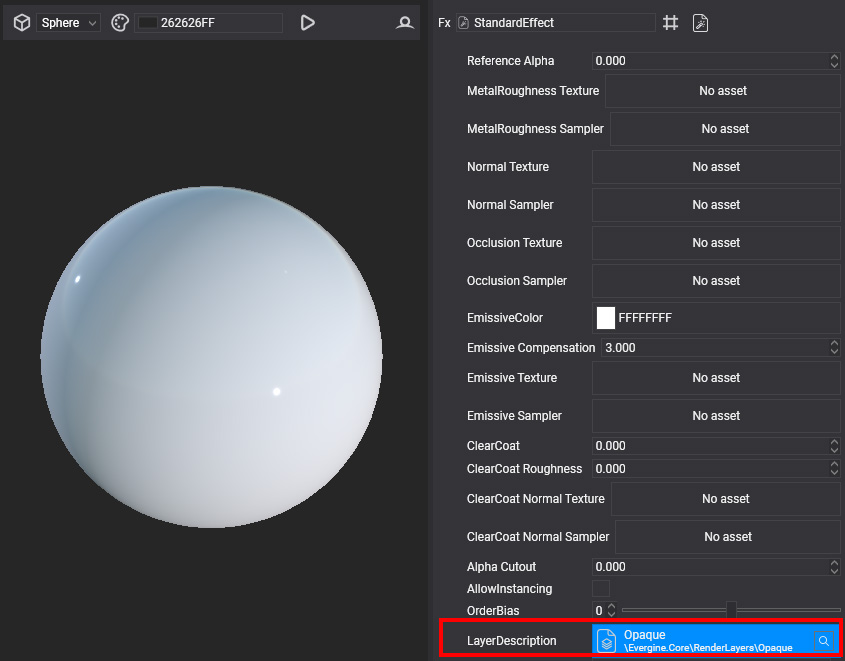The width and height of the screenshot is (845, 661).
Task: Click the 262626FF background color field
Action: 210,22
